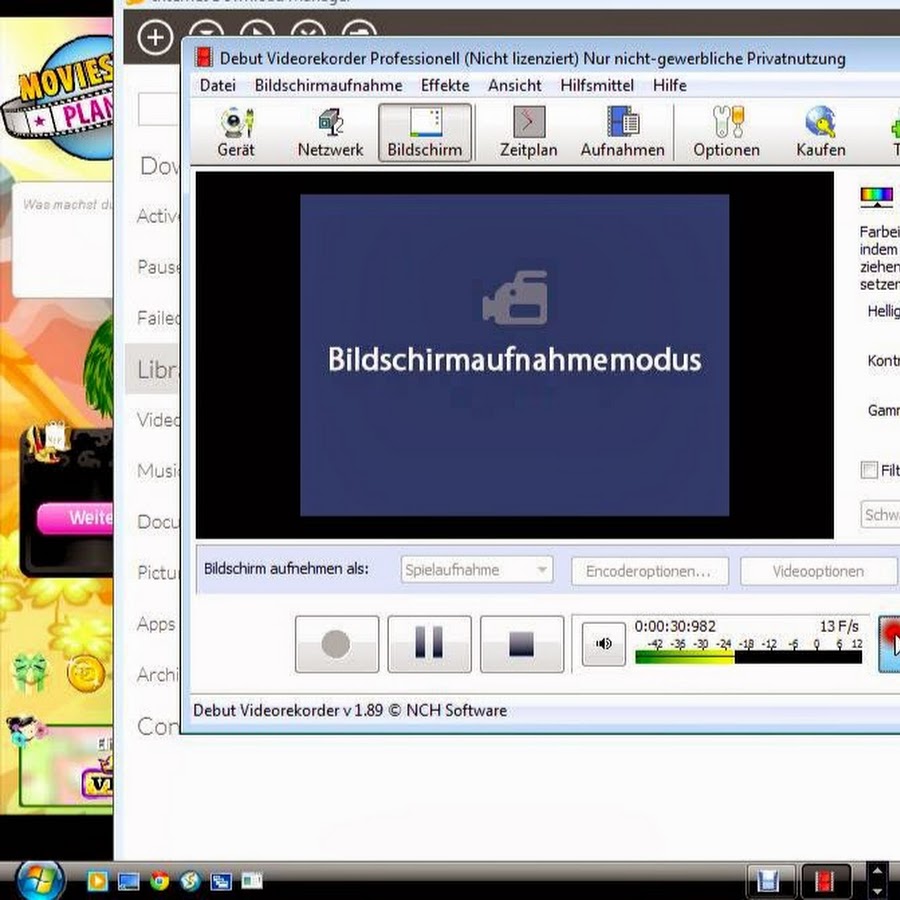Expand the Spielaufnahme capture mode dropdown

tap(477, 570)
